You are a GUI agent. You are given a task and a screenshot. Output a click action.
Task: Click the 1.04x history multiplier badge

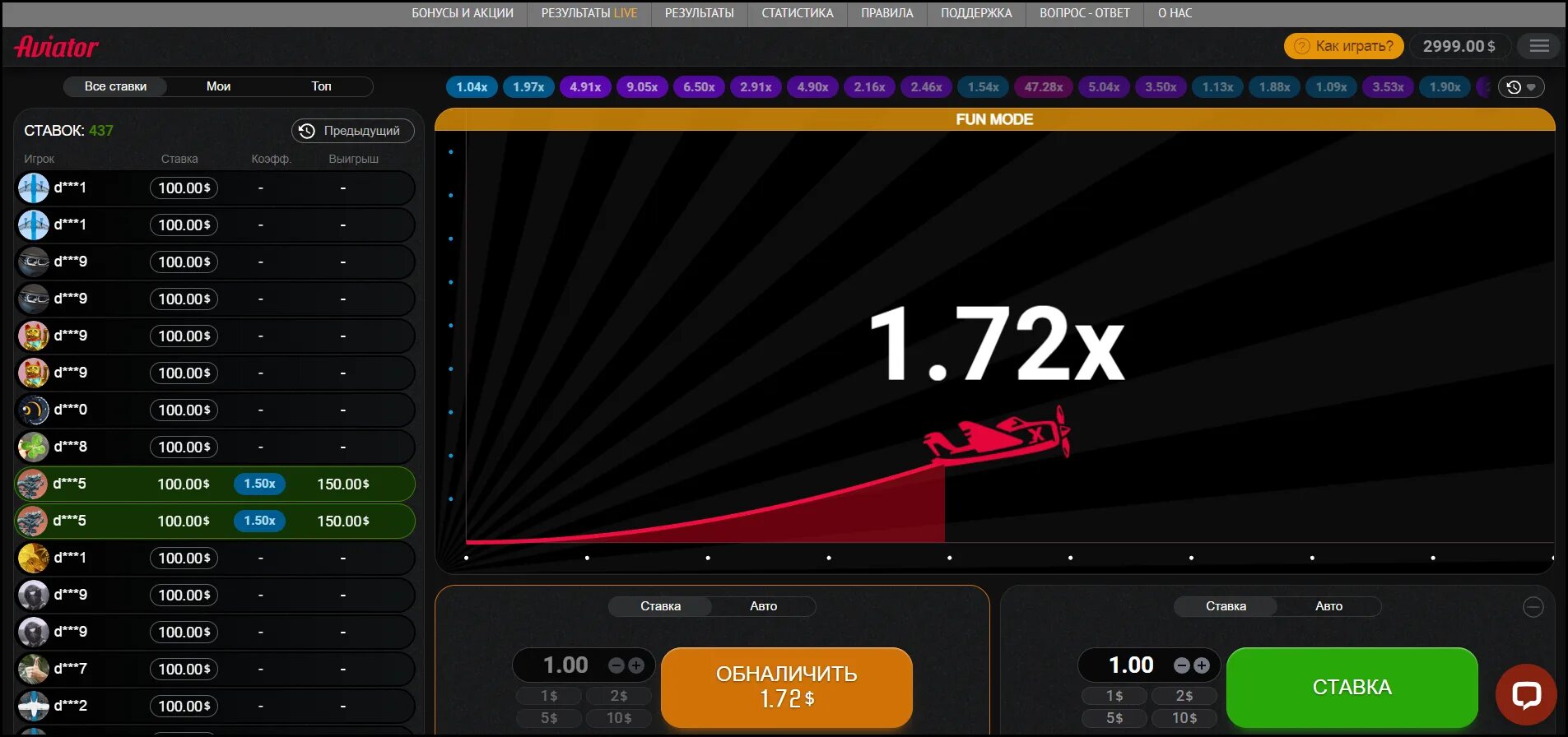click(472, 86)
